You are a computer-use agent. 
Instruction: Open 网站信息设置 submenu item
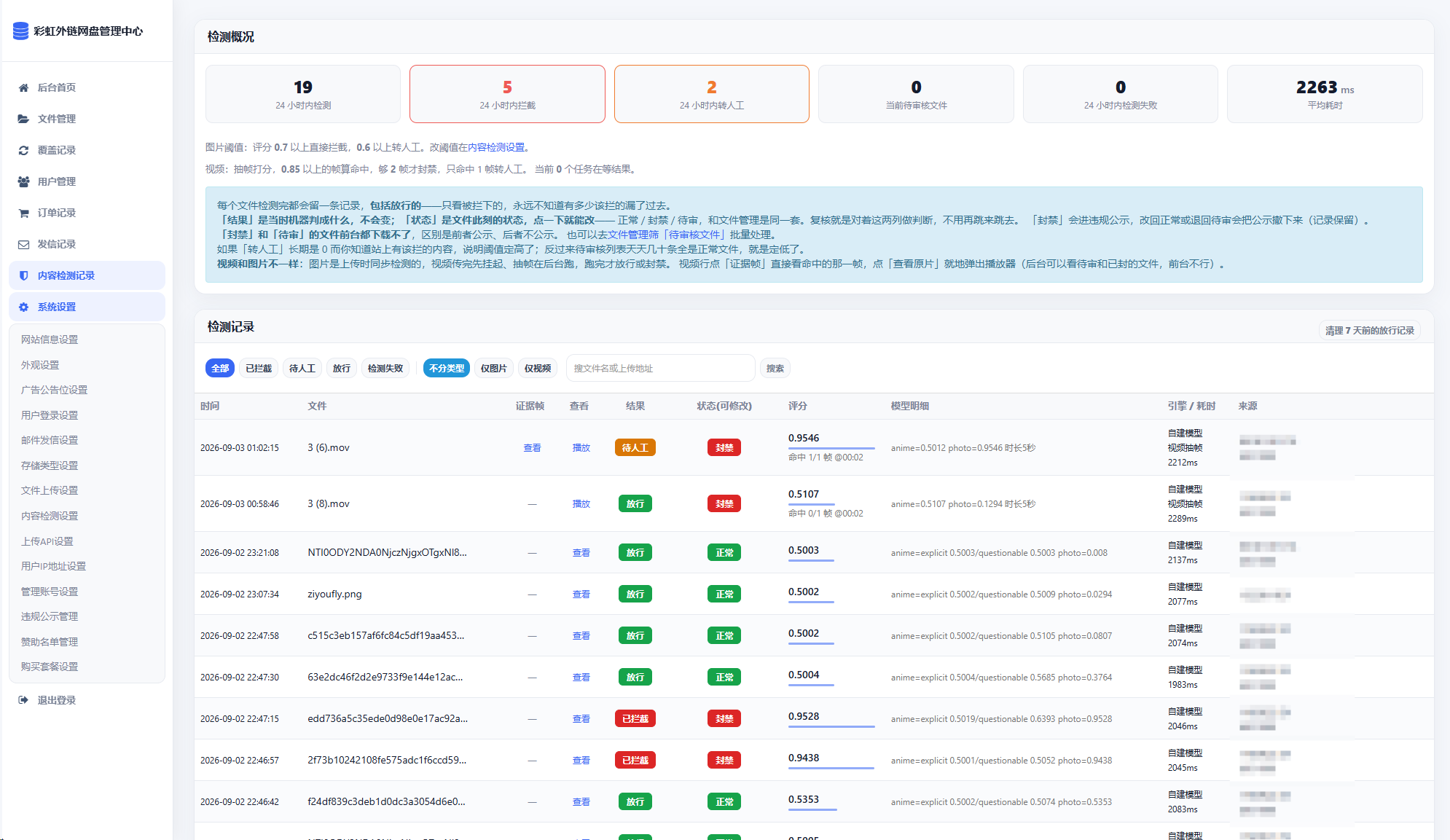coord(50,339)
